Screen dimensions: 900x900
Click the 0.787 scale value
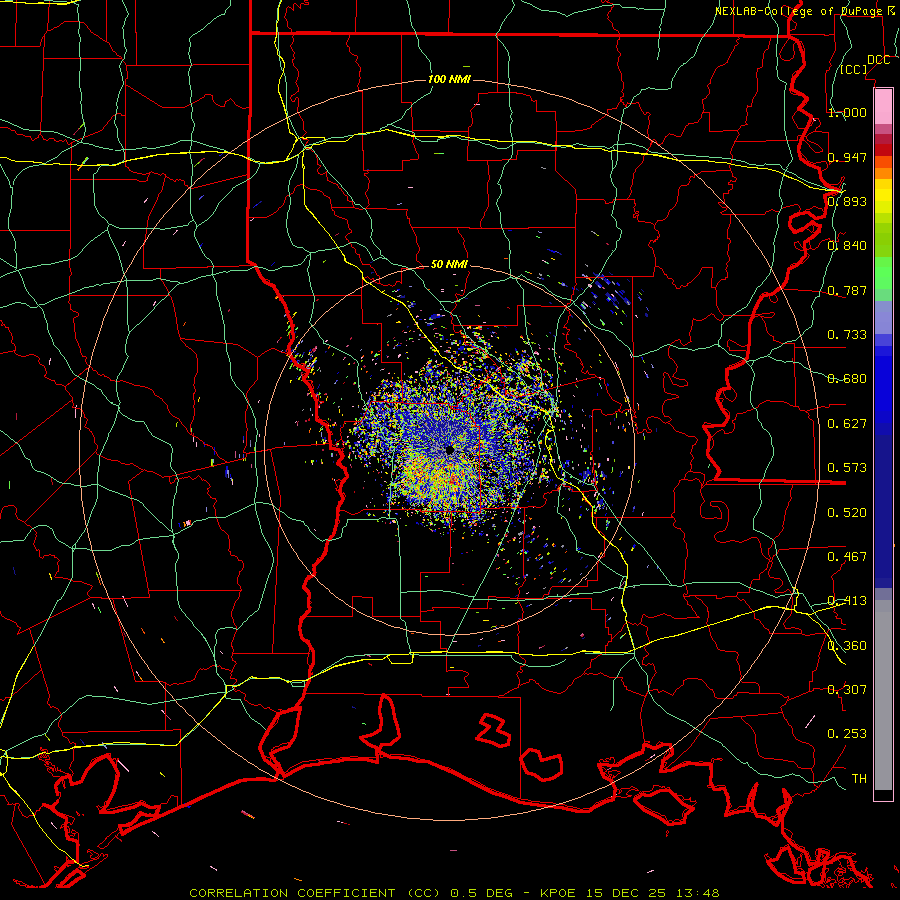847,290
